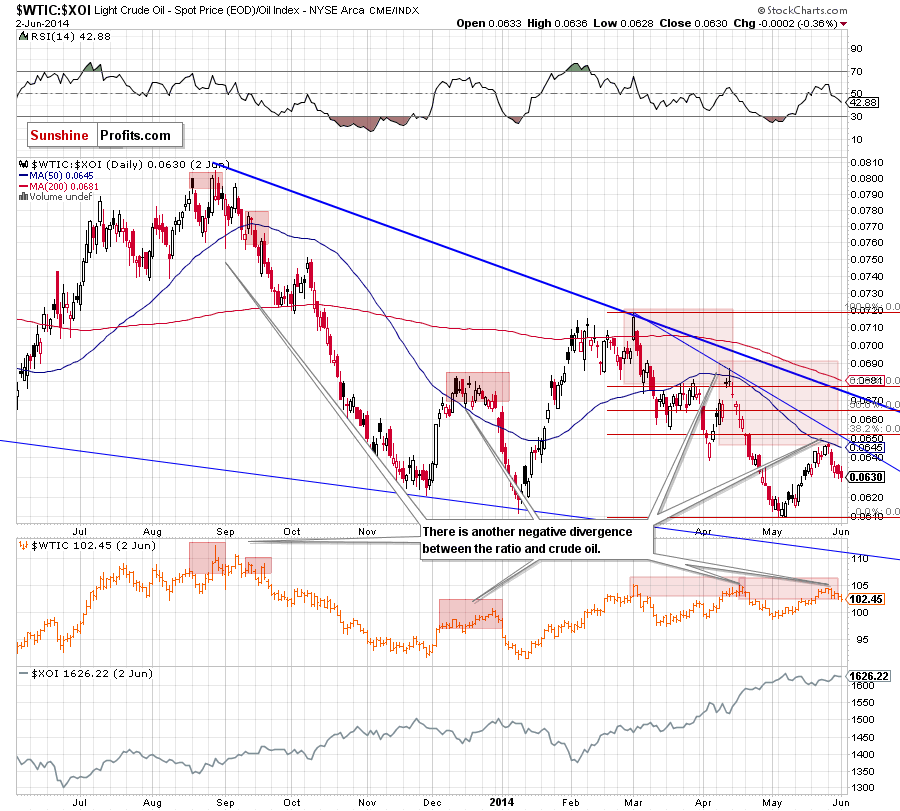The width and height of the screenshot is (900, 811).
Task: Click the RSI 70 overbought axis label
Action: 856,72
